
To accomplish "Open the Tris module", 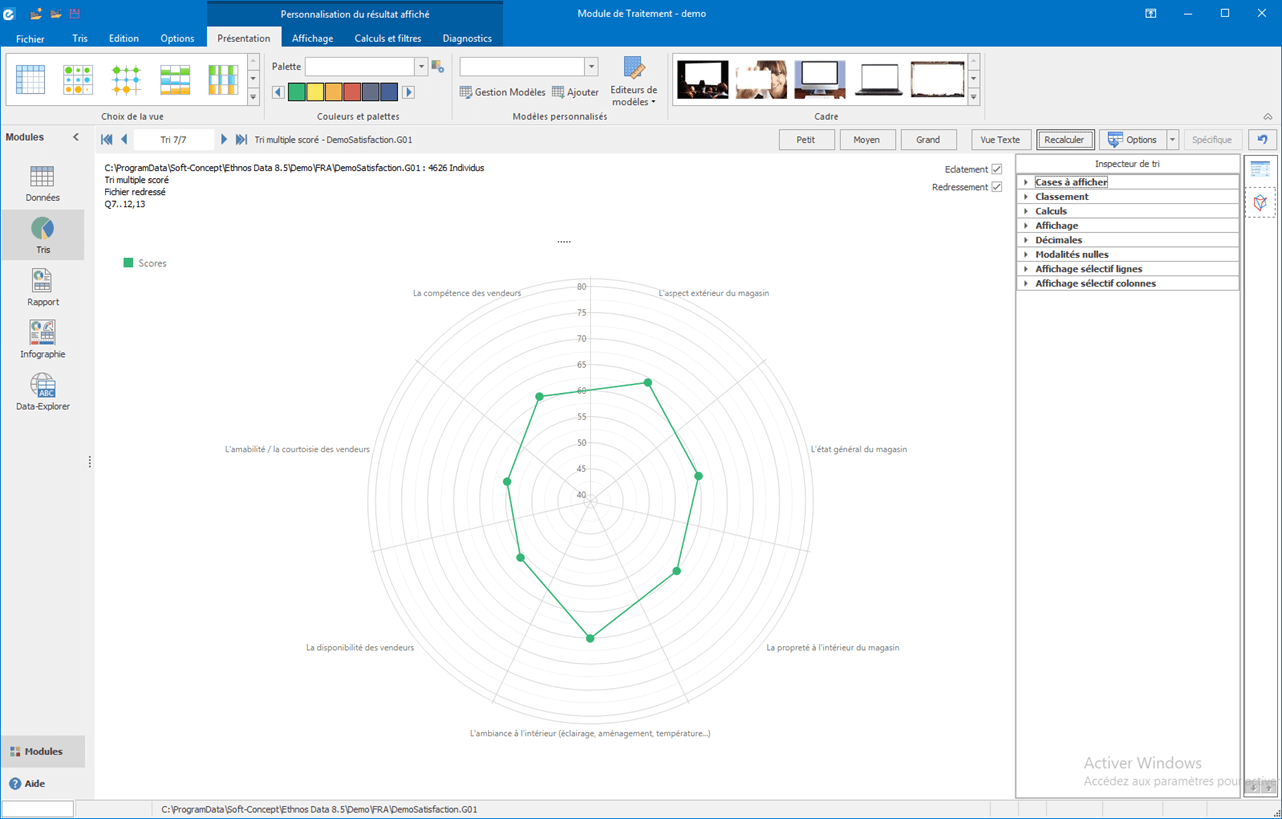I will (42, 236).
